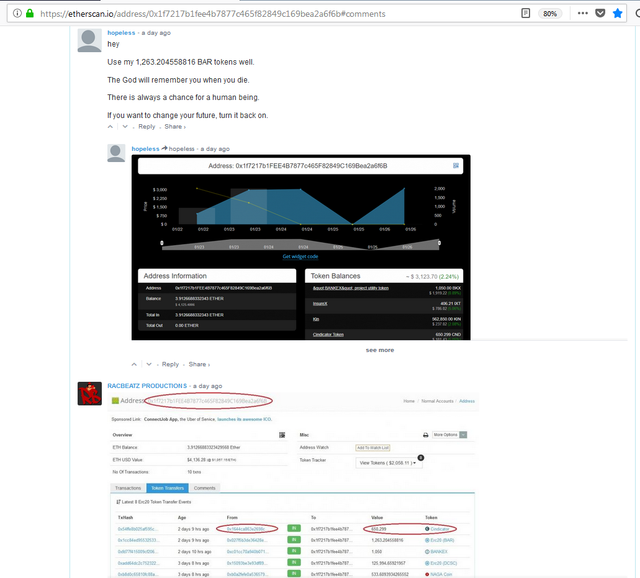The image size is (640, 578).
Task: Open the RACBEATZ etherscan screenshot image
Action: click(293, 485)
